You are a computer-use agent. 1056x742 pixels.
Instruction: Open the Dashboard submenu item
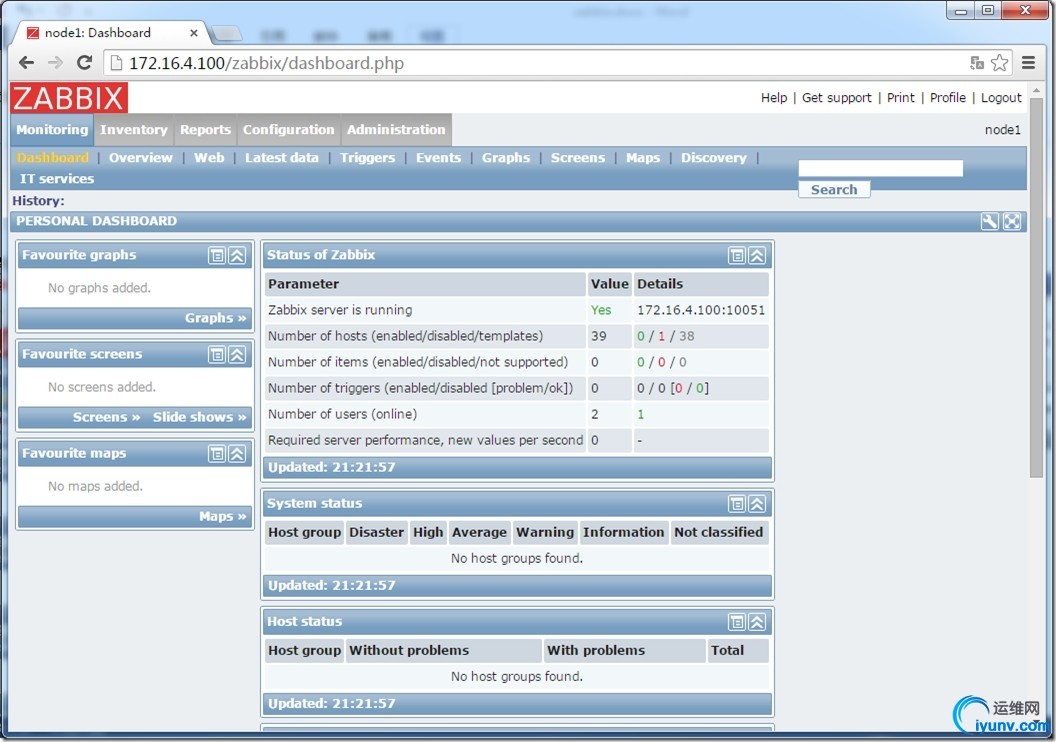coord(53,158)
